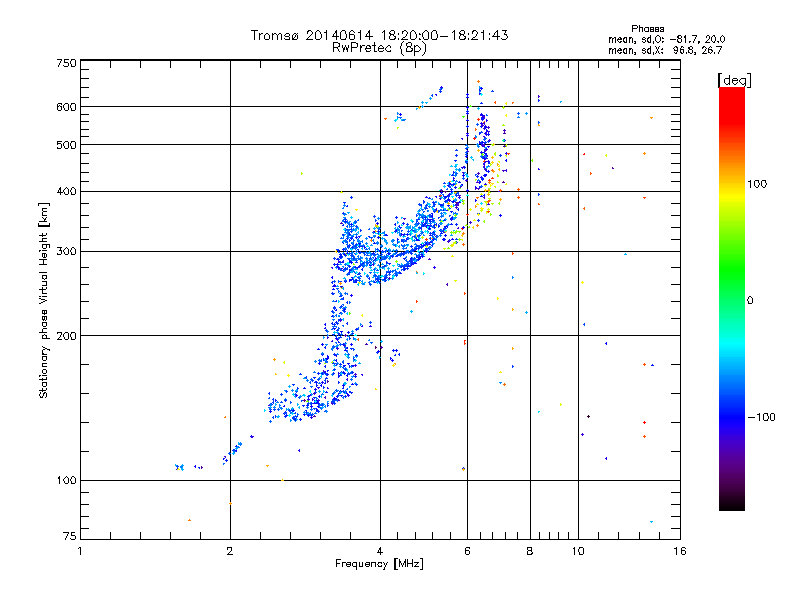800x600 pixels.
Task: Click the phase colorbar gradient
Action: pyautogui.click(x=732, y=298)
